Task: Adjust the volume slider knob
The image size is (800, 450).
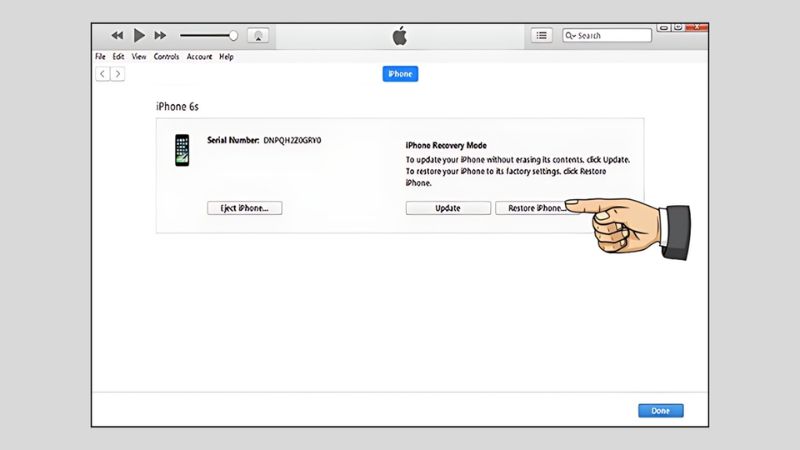Action: (x=233, y=36)
